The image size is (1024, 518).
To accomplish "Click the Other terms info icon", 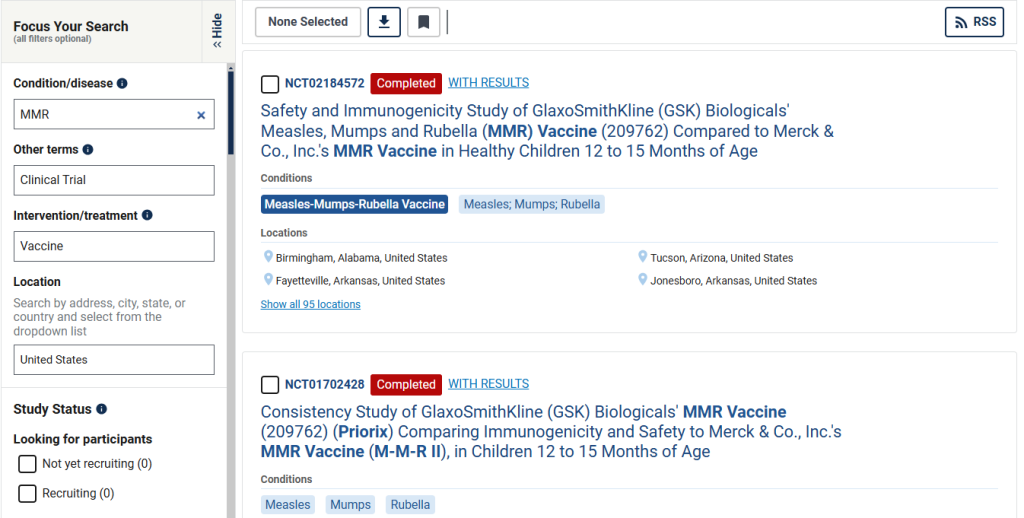I will (88, 150).
